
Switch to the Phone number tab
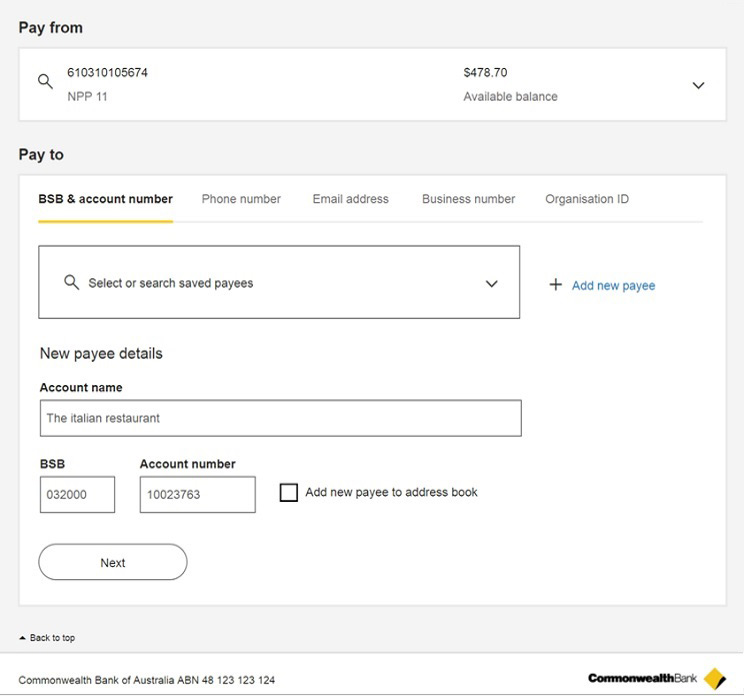click(x=241, y=199)
